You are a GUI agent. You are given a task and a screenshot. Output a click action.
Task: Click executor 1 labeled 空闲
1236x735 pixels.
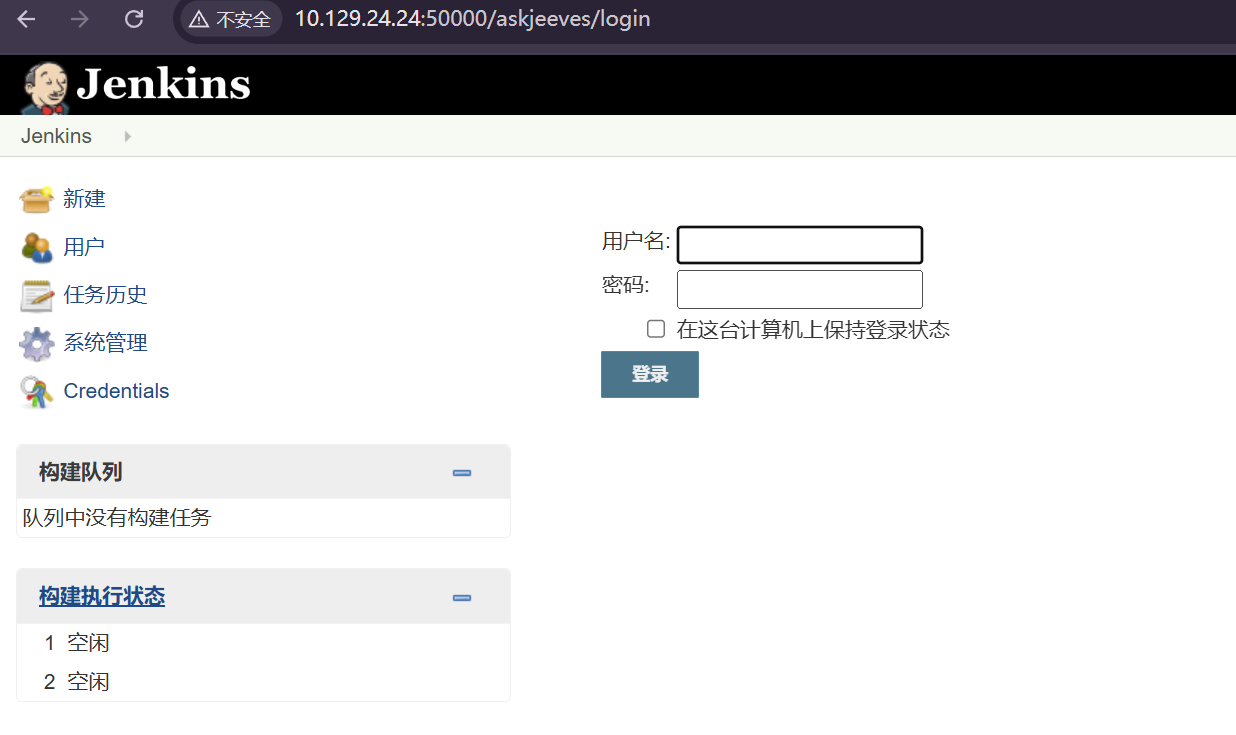[x=88, y=642]
